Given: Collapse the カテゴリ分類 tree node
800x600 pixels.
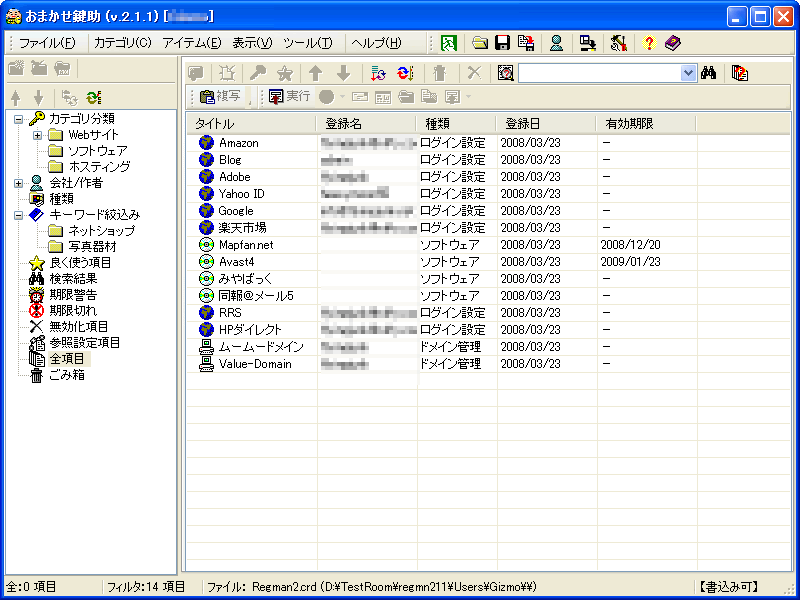Looking at the screenshot, I should tap(19, 119).
